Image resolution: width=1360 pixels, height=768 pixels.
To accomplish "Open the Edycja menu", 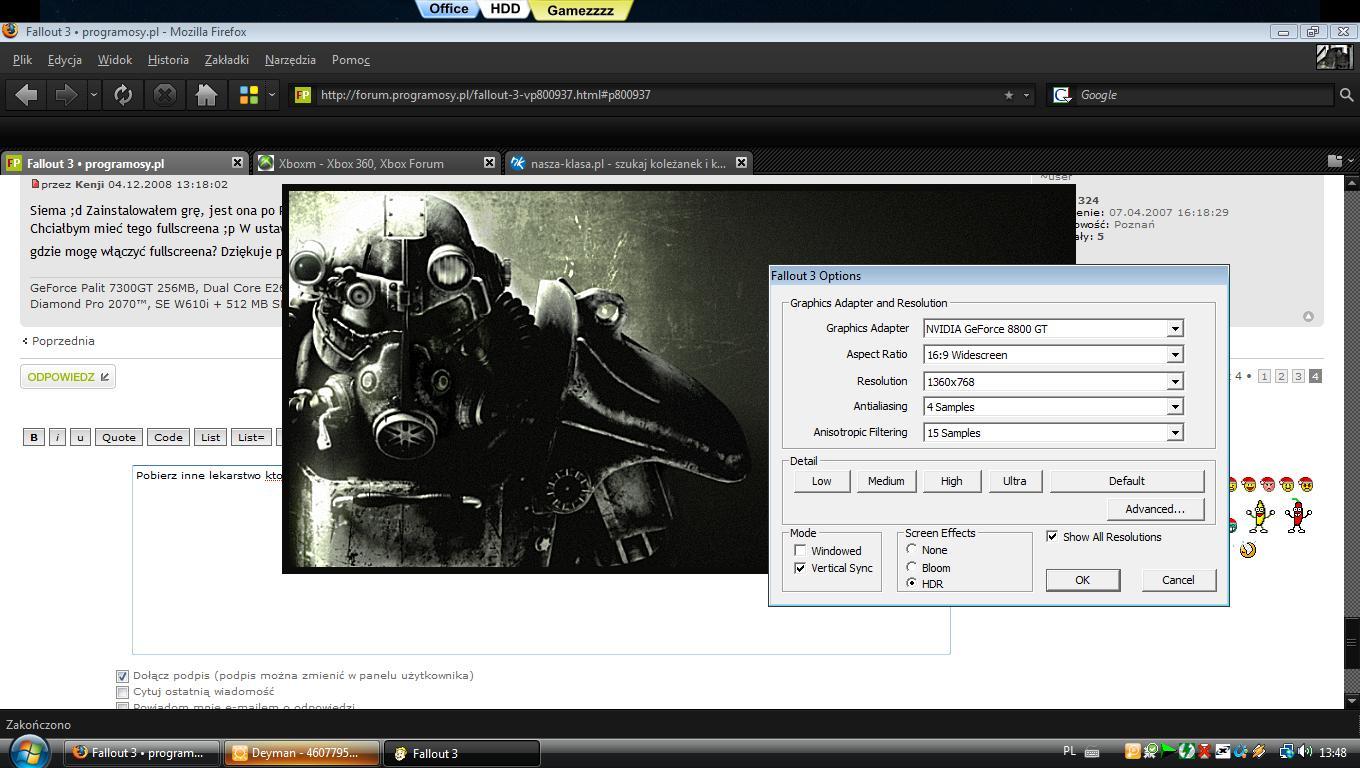I will (65, 60).
